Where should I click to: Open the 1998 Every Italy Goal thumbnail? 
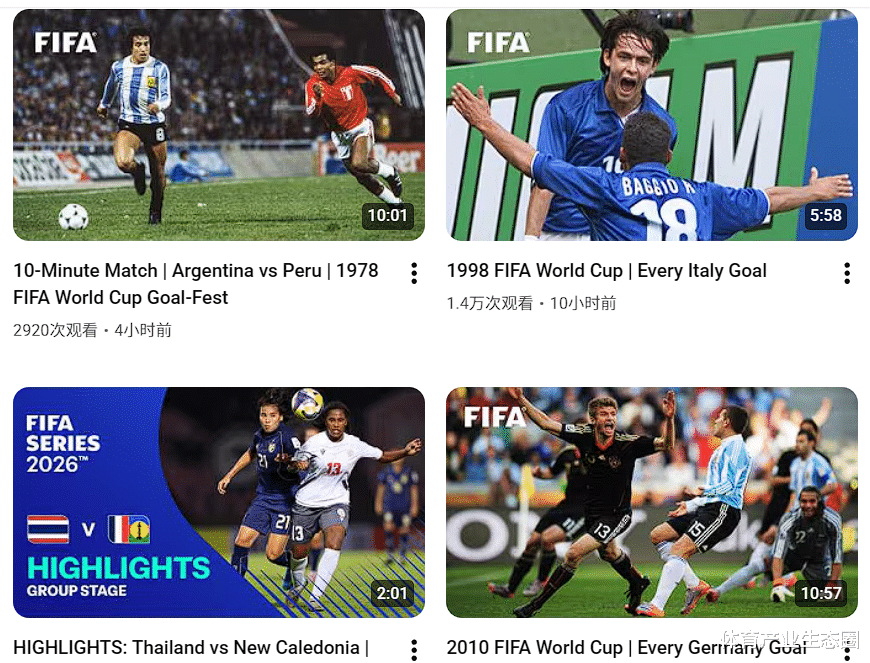(652, 125)
